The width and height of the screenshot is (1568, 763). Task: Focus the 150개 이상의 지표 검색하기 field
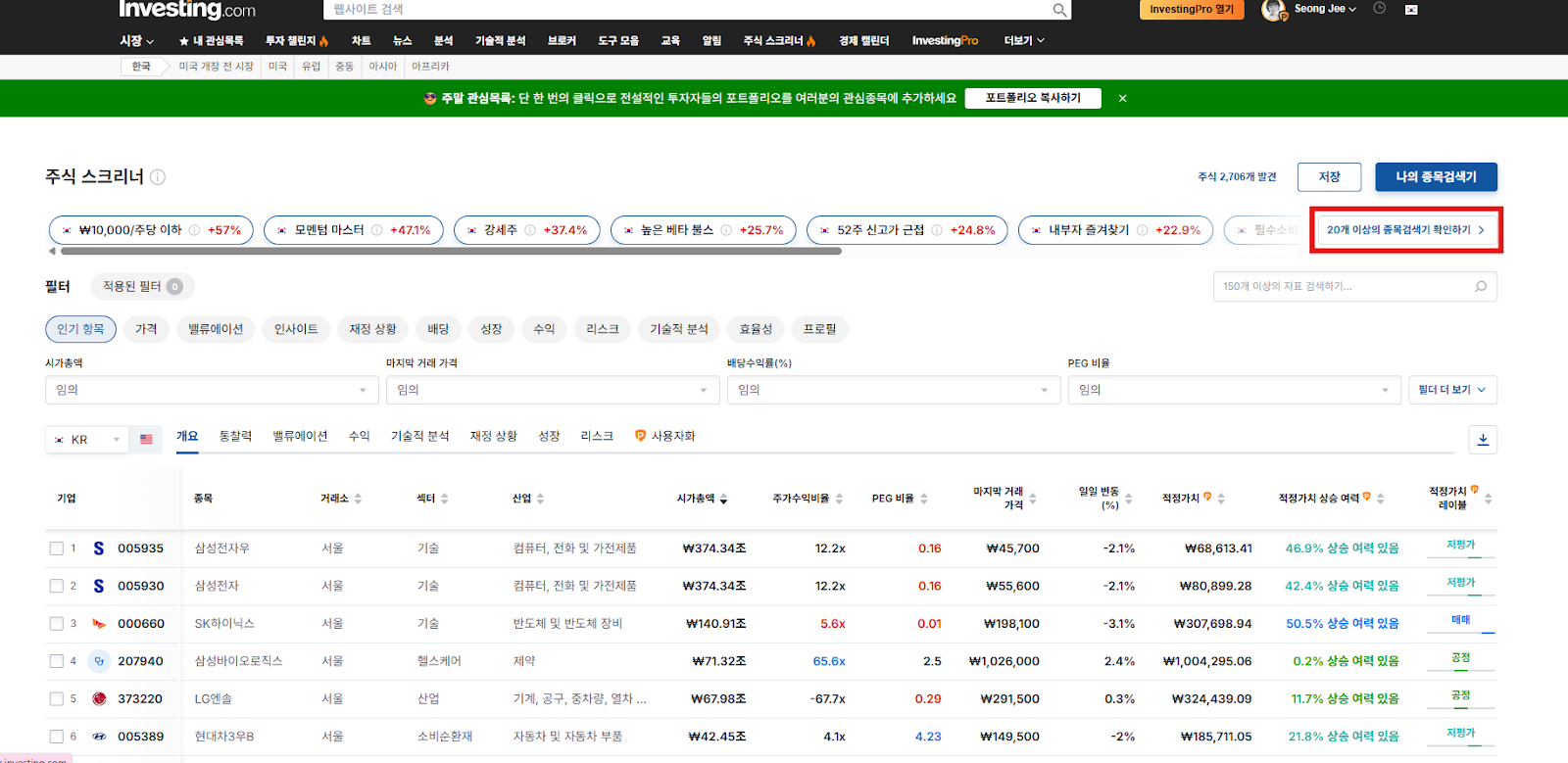[x=1355, y=286]
